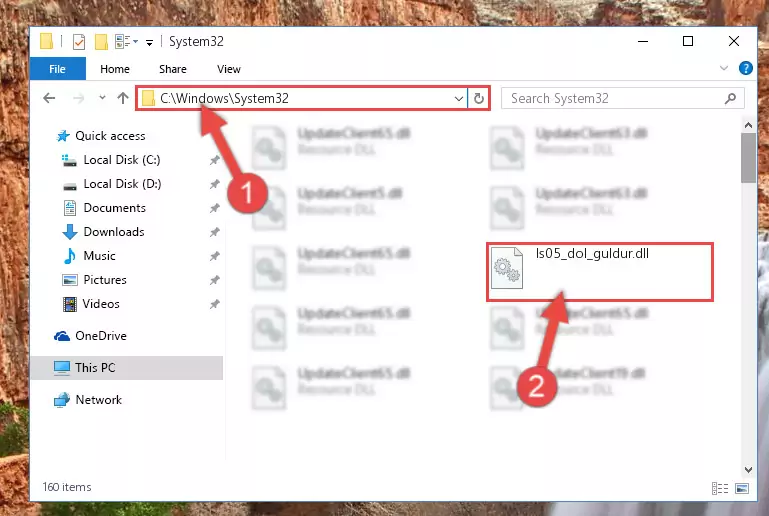Click the address bar path C:\Windows\System32
The height and width of the screenshot is (516, 769).
[225, 98]
